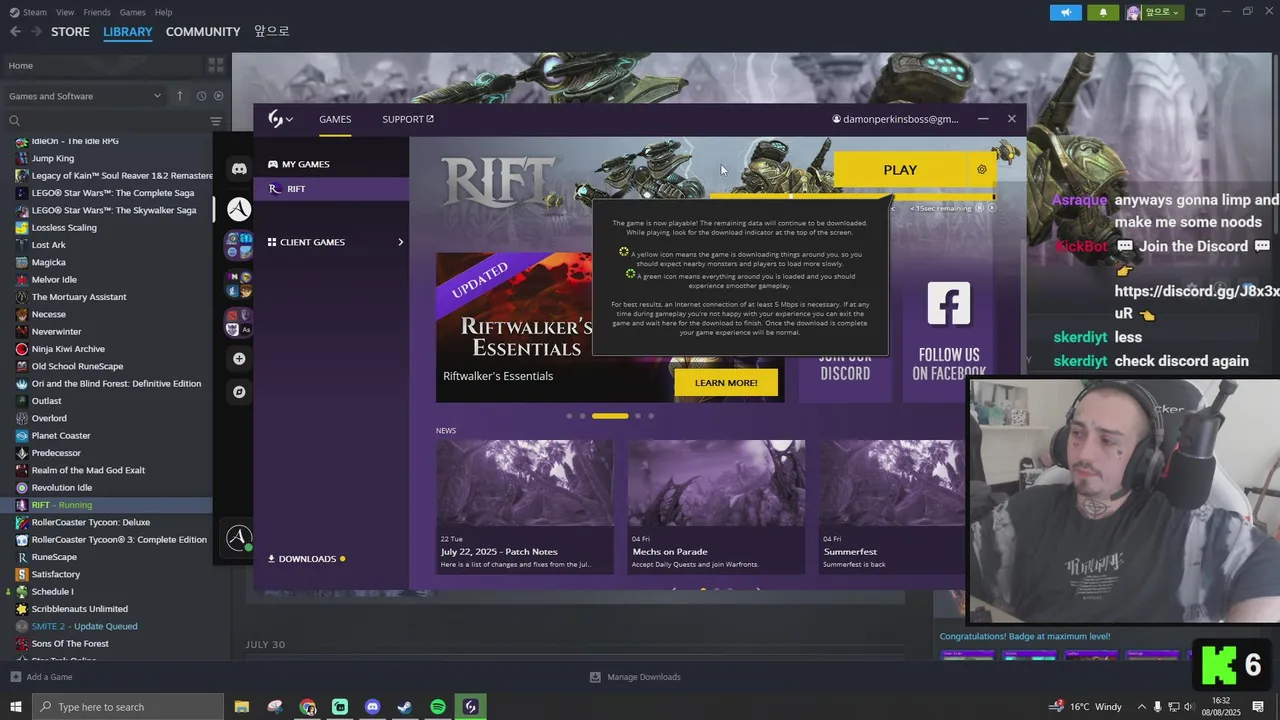Select Old School RuneScape in the library

point(75,366)
